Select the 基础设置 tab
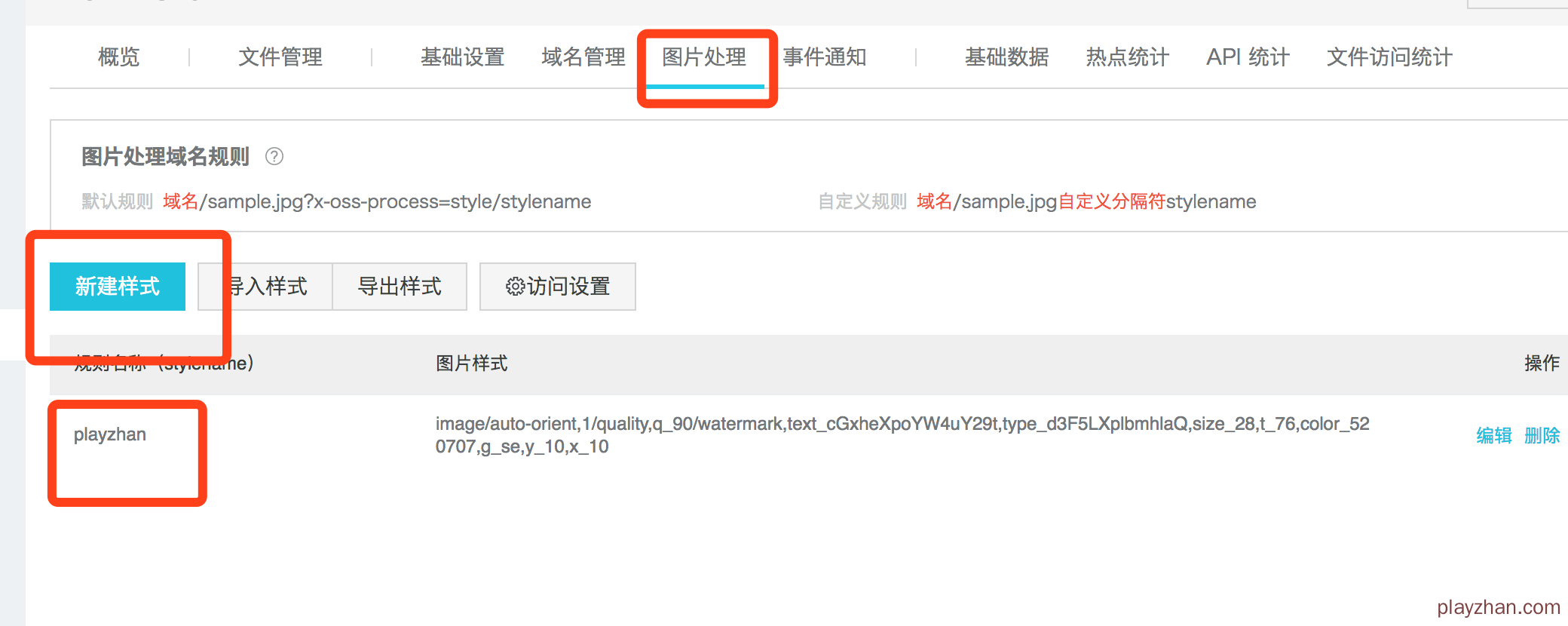 point(462,57)
